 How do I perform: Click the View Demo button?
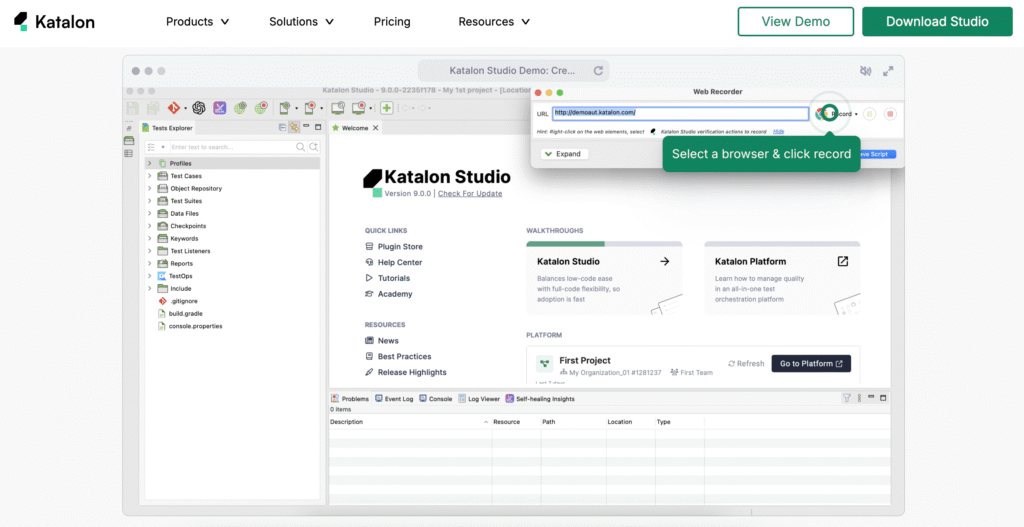tap(795, 22)
